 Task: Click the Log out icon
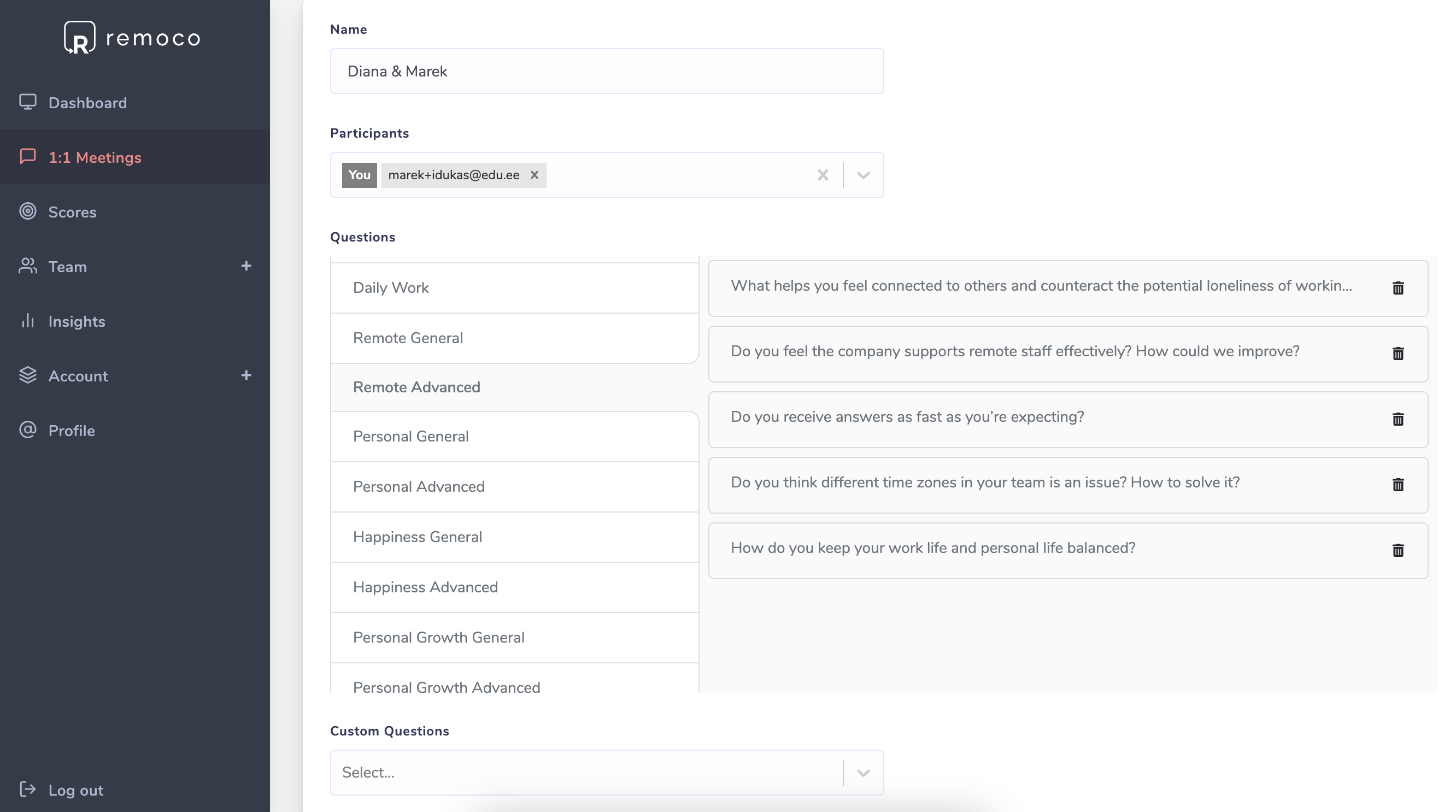click(x=28, y=789)
